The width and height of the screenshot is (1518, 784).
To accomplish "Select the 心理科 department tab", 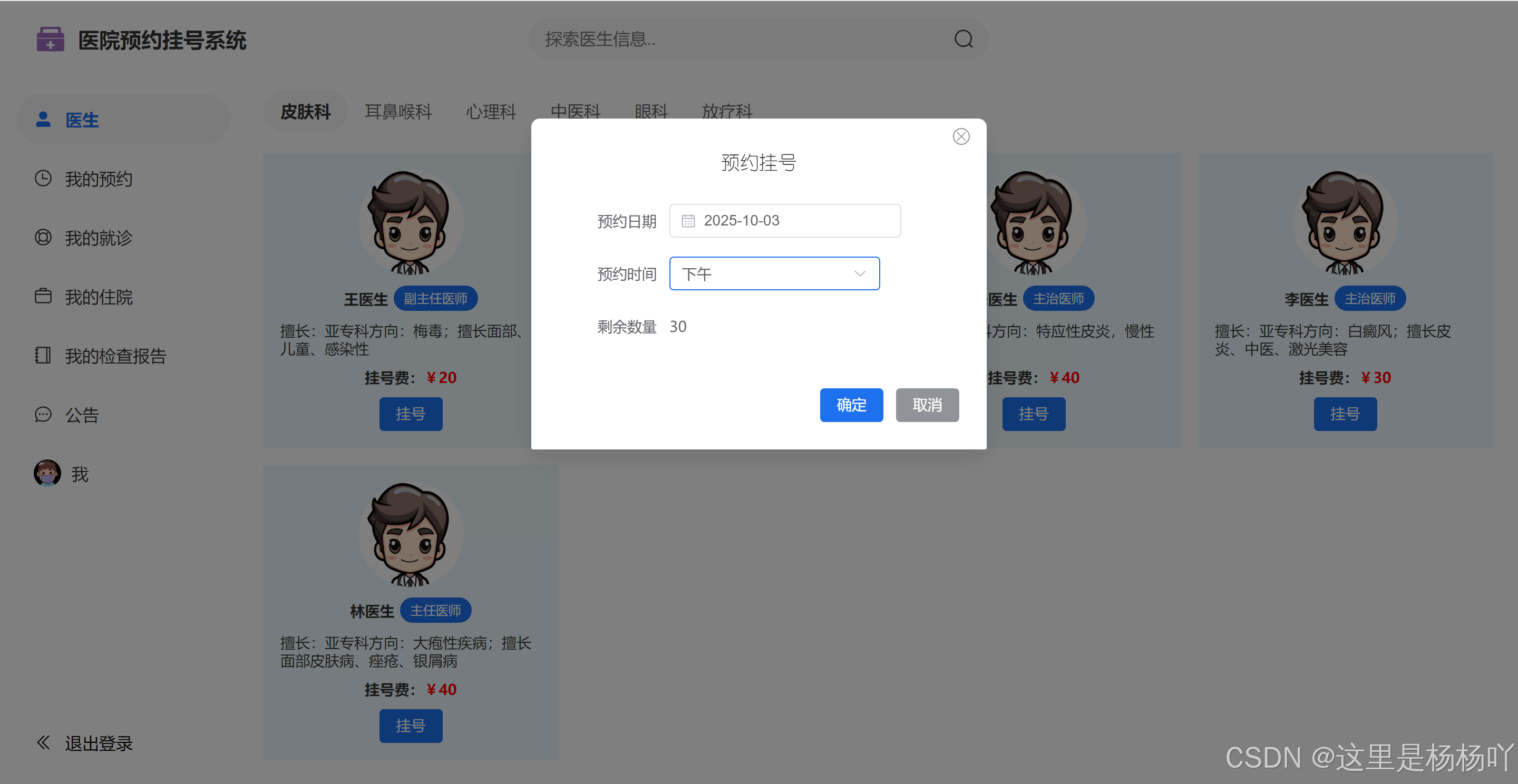I will coord(490,111).
